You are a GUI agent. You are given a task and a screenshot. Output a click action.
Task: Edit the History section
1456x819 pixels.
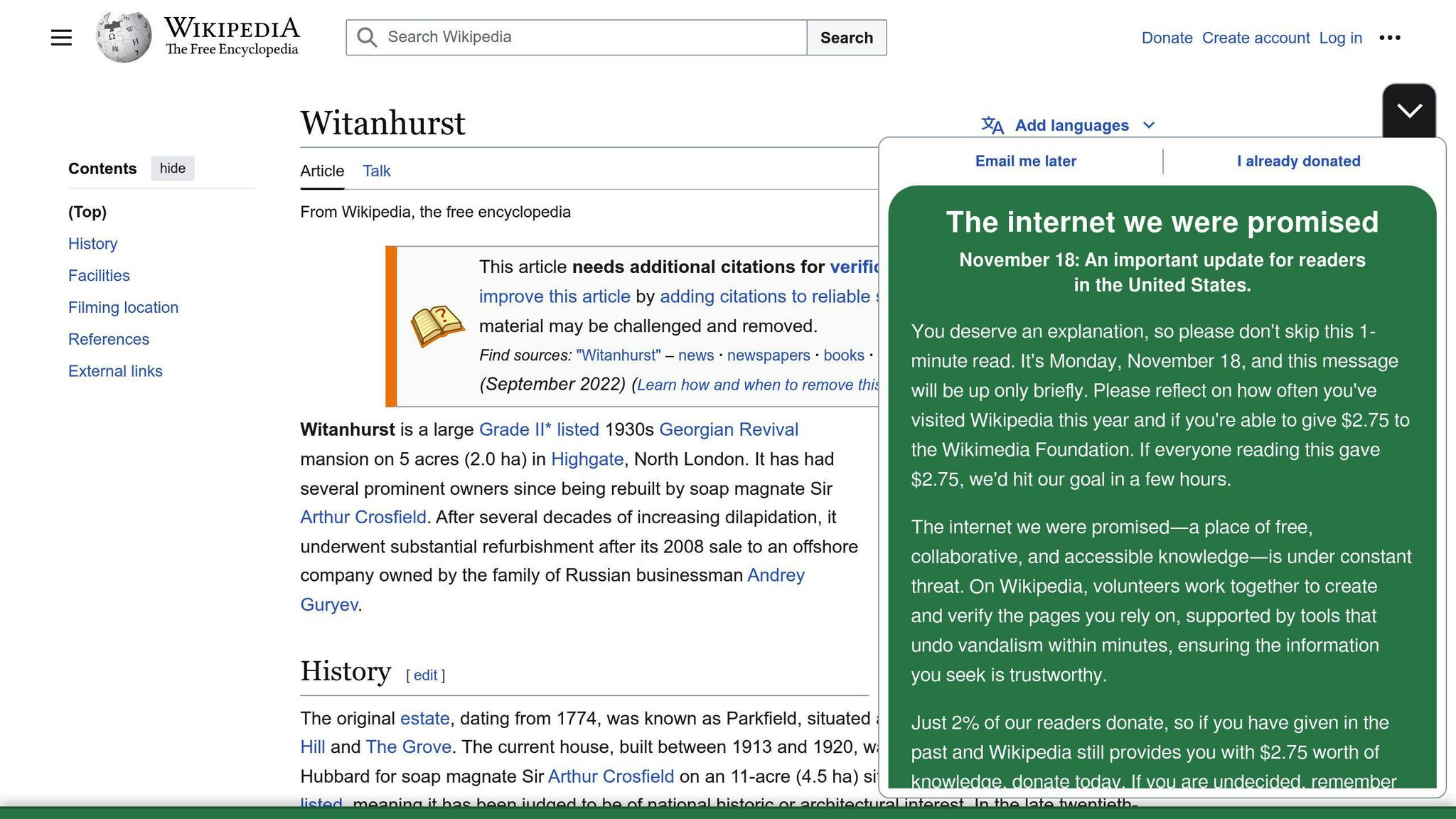[x=425, y=675]
